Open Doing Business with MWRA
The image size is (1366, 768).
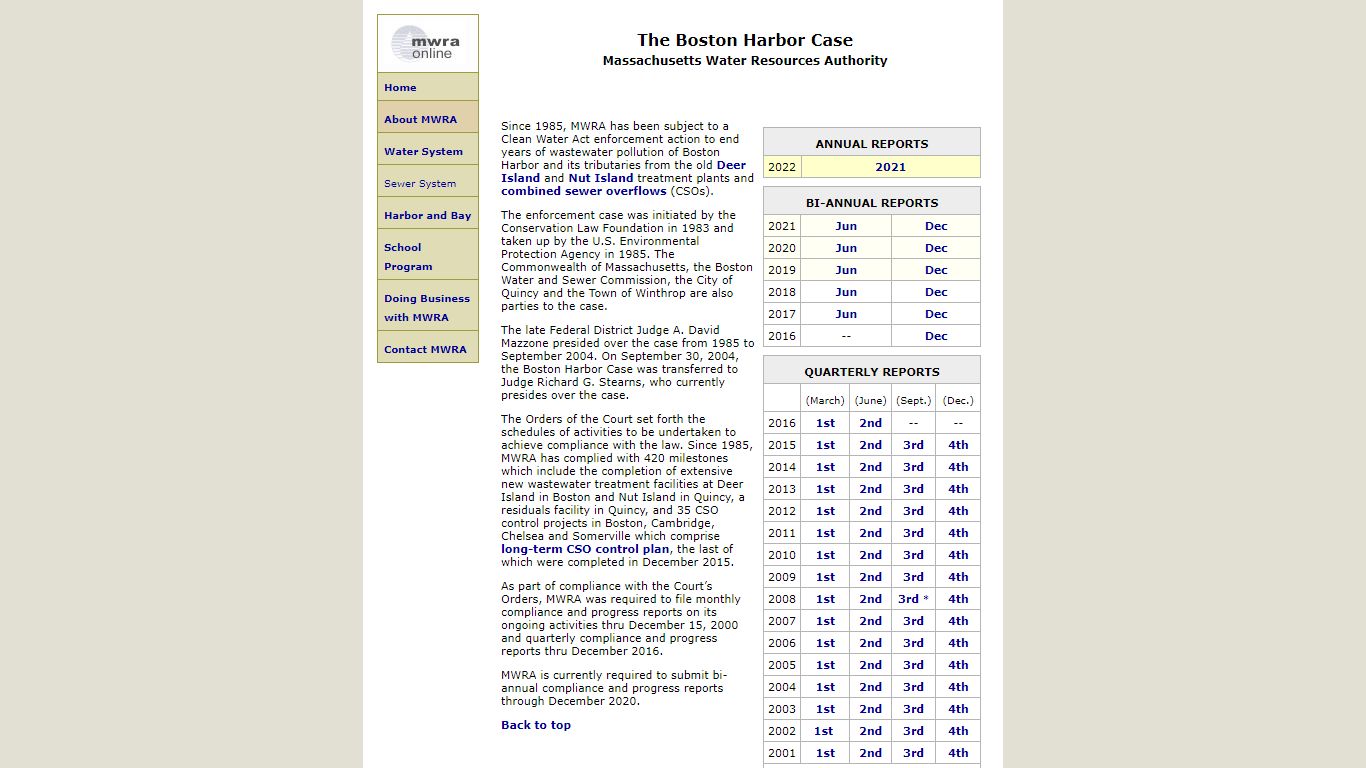(427, 308)
